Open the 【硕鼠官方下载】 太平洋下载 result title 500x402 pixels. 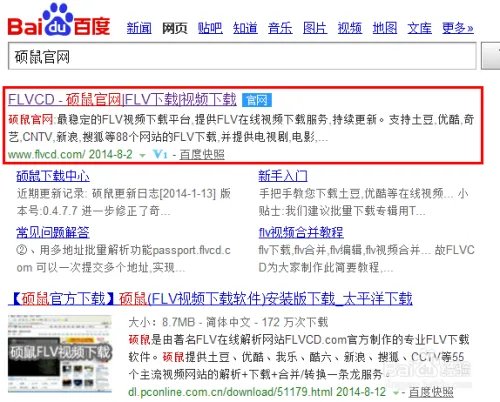click(x=210, y=299)
